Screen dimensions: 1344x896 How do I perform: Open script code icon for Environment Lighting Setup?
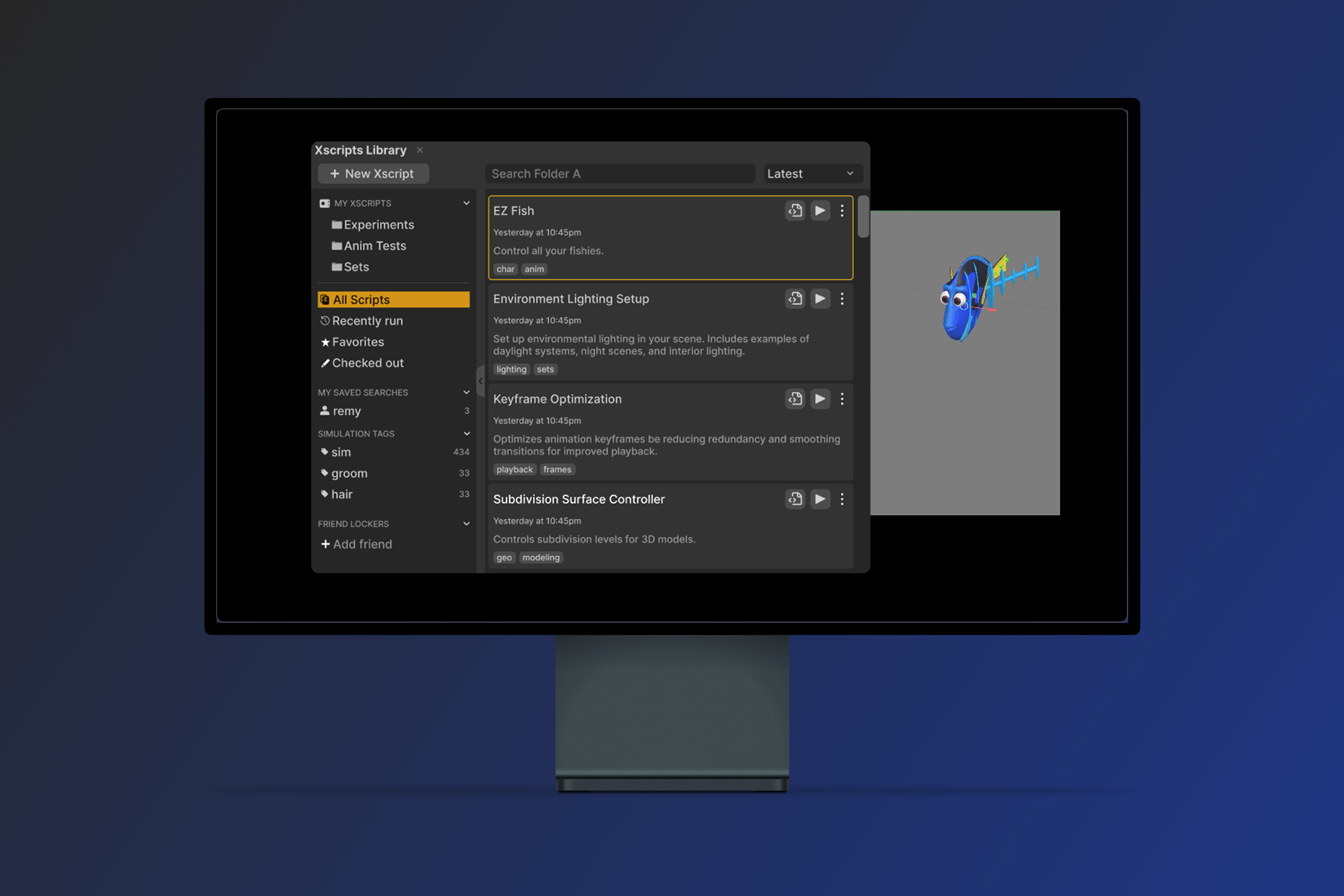click(795, 299)
